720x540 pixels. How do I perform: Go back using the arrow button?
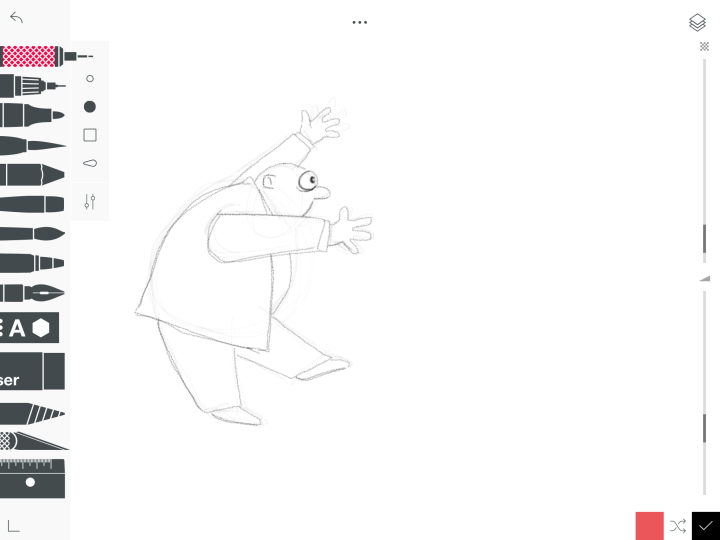pyautogui.click(x=16, y=18)
